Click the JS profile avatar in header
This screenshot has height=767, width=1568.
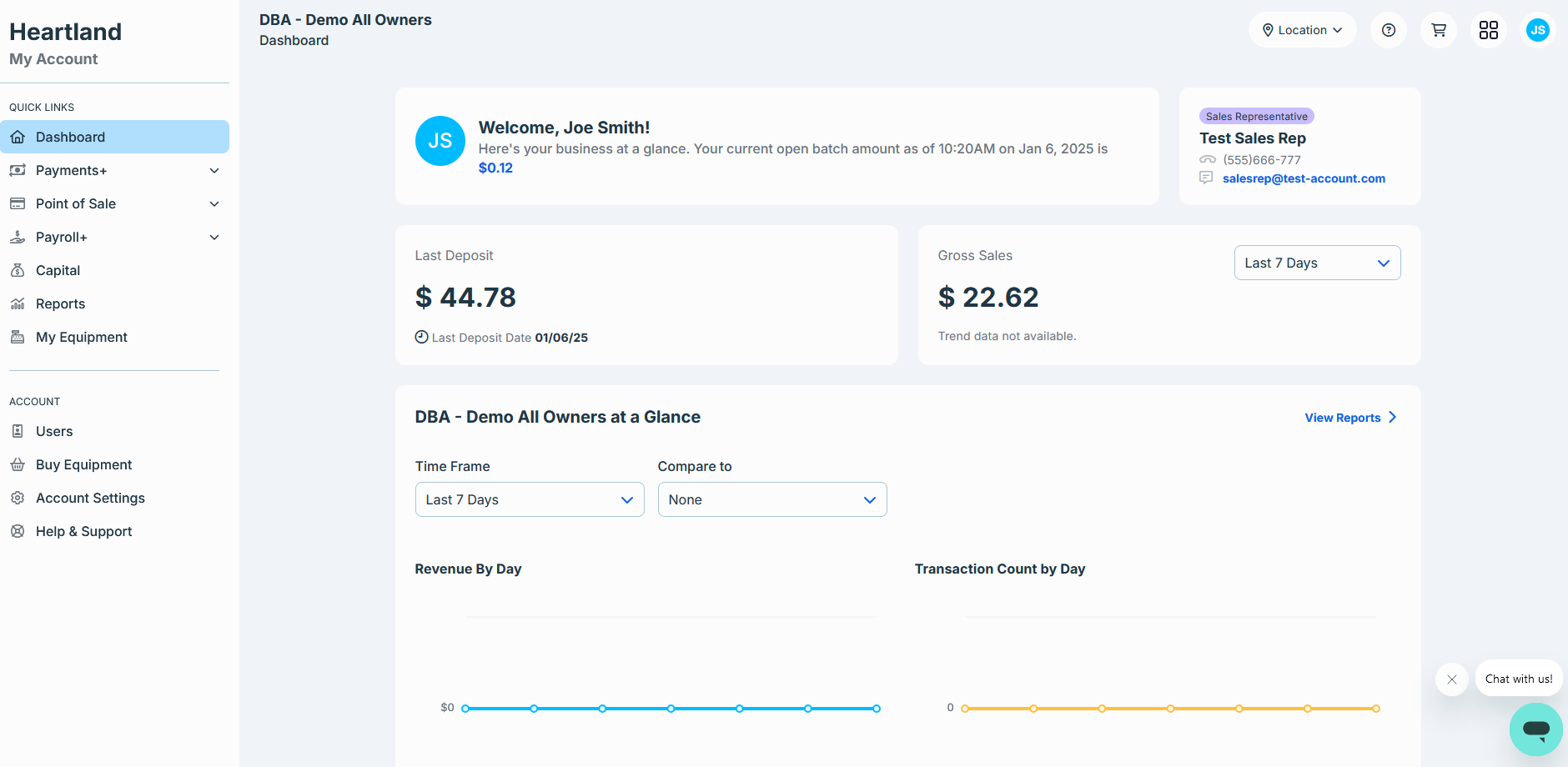pyautogui.click(x=1537, y=30)
